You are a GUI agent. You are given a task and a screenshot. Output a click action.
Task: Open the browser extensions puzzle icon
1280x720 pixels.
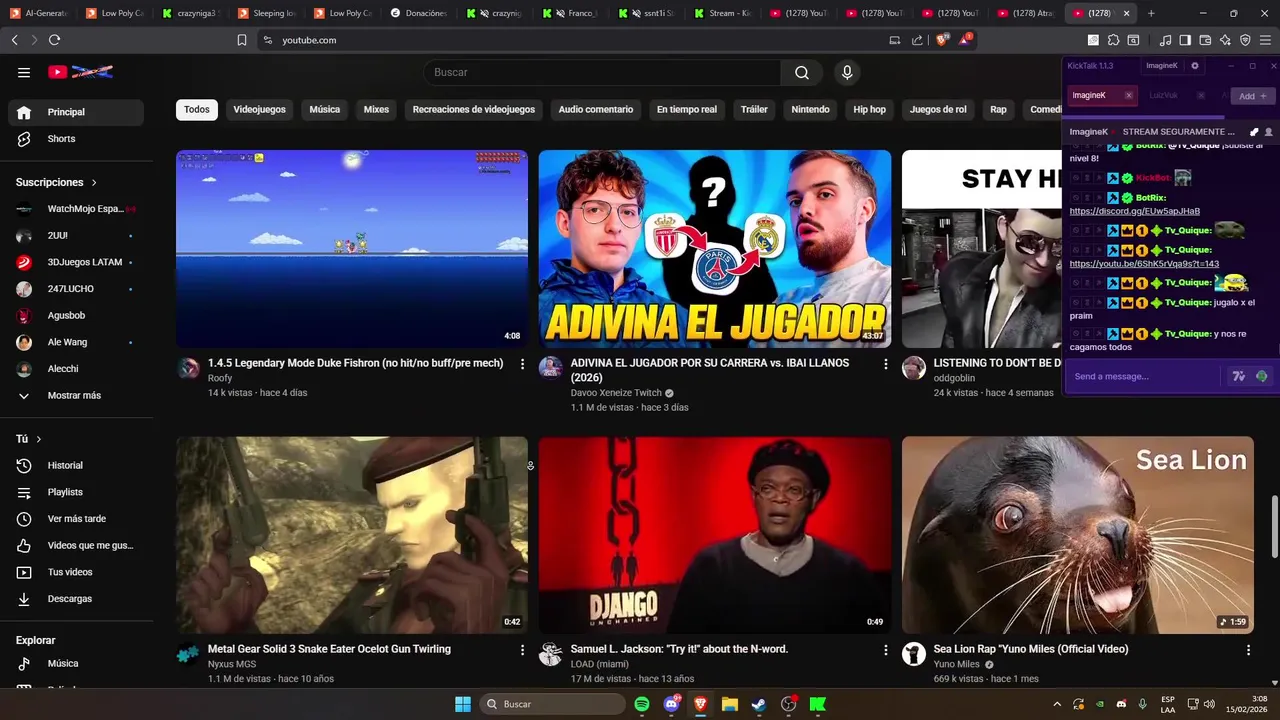tap(1114, 40)
